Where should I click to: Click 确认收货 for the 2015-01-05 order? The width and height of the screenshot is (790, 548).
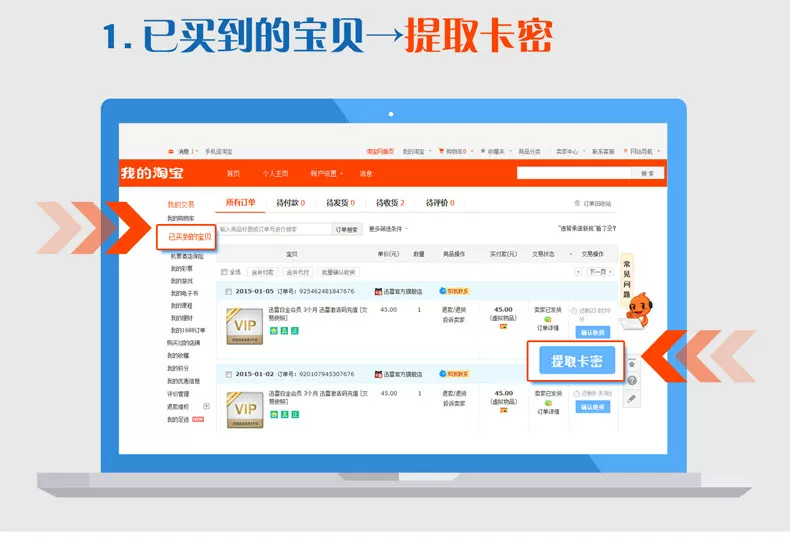[x=592, y=332]
